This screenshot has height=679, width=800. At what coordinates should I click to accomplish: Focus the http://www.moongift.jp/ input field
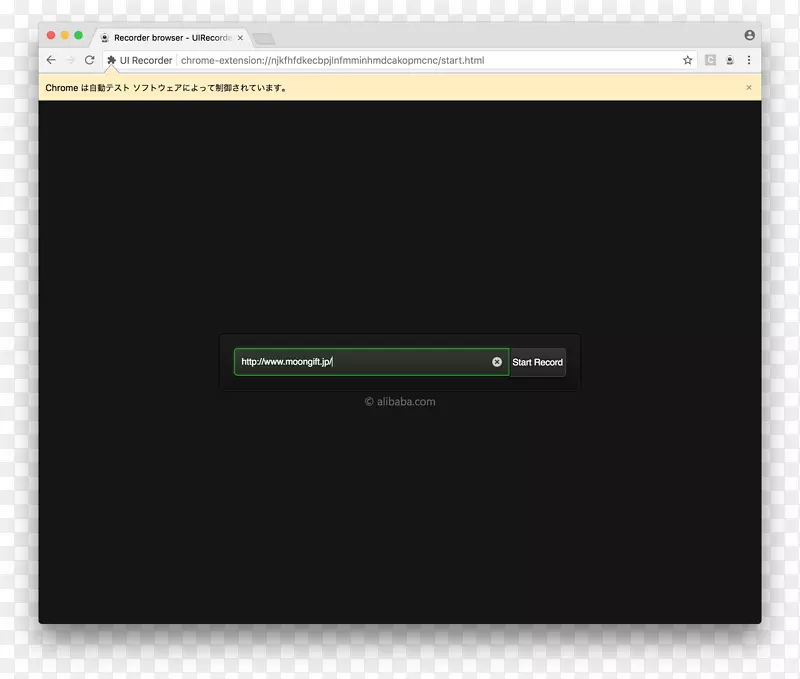(x=360, y=362)
